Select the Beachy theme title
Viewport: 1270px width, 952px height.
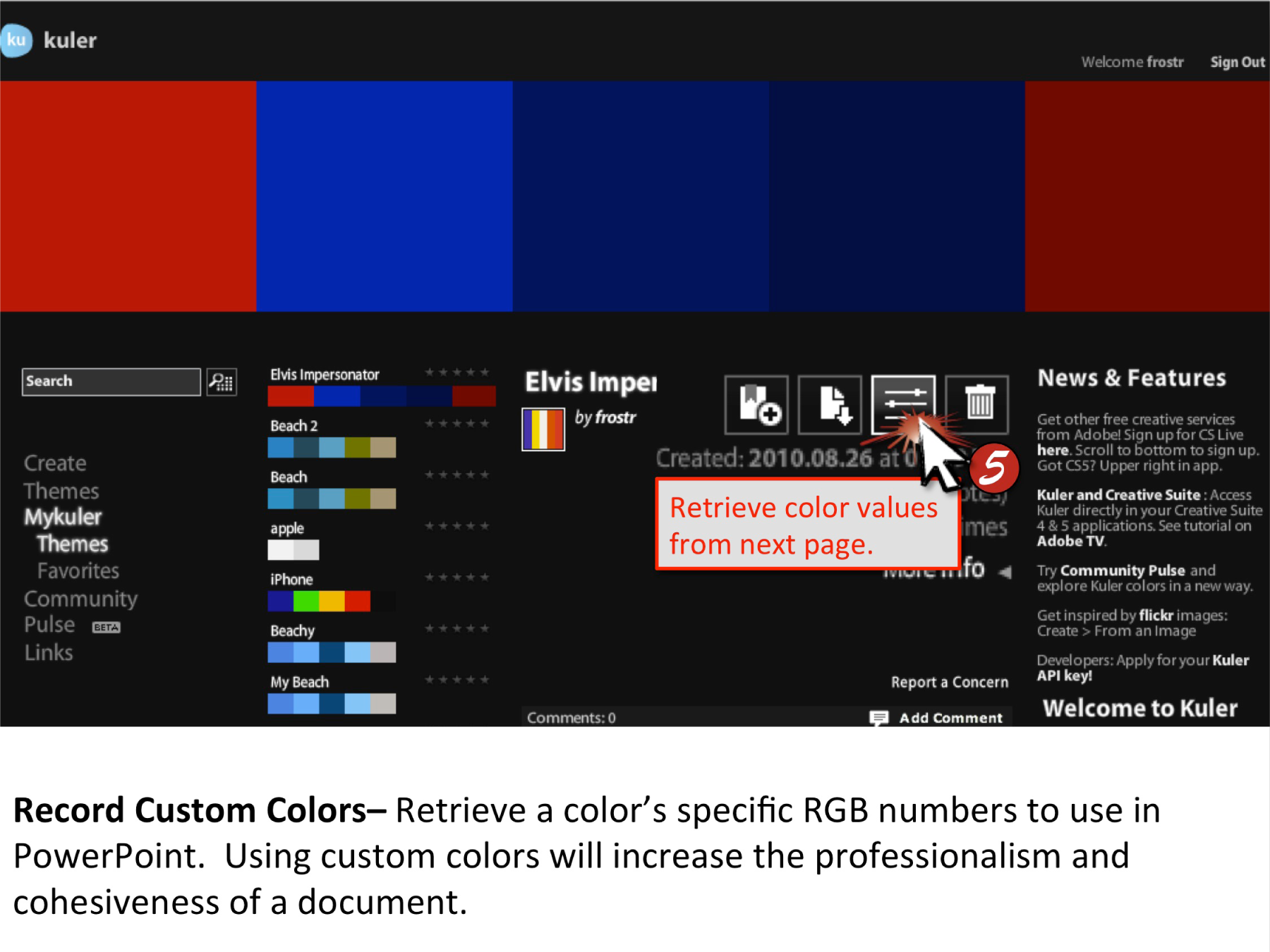[x=292, y=630]
